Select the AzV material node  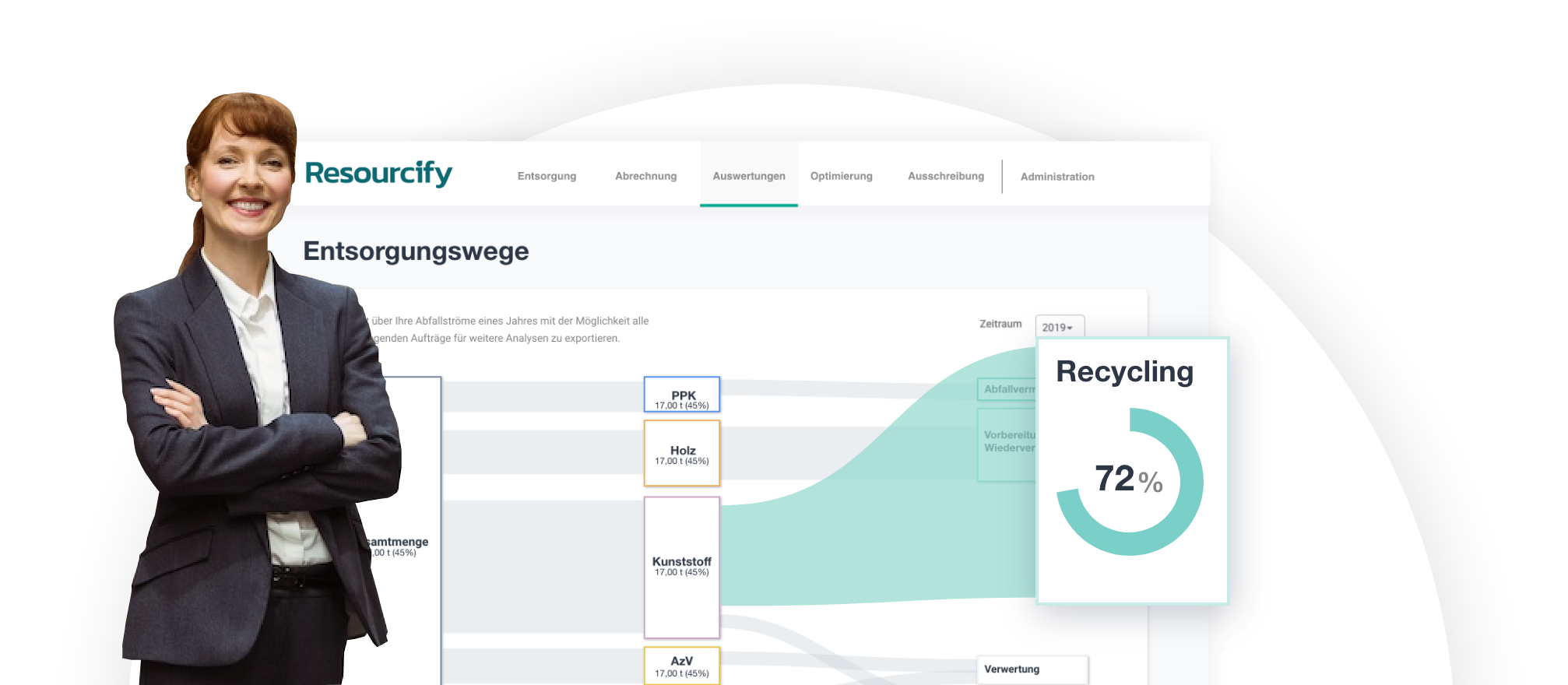682,666
